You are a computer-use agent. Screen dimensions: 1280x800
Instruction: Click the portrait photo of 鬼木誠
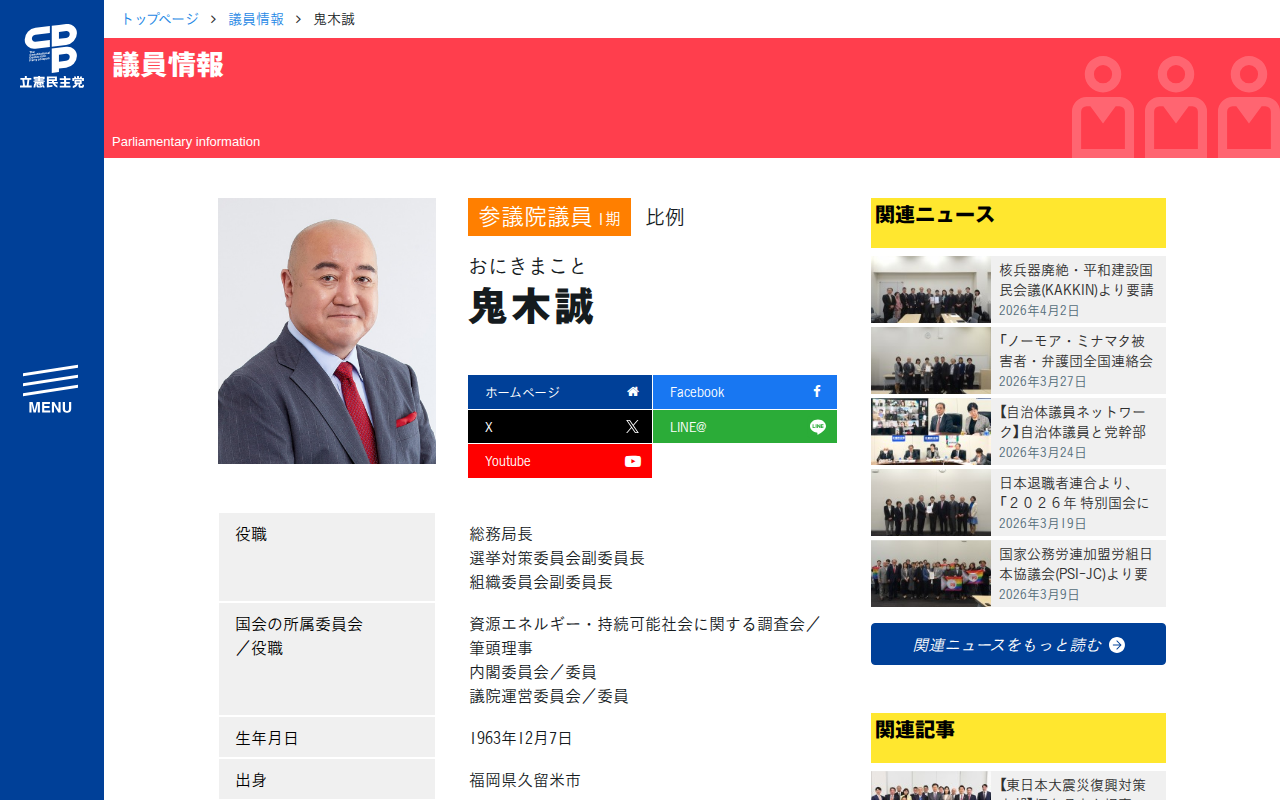pos(327,331)
